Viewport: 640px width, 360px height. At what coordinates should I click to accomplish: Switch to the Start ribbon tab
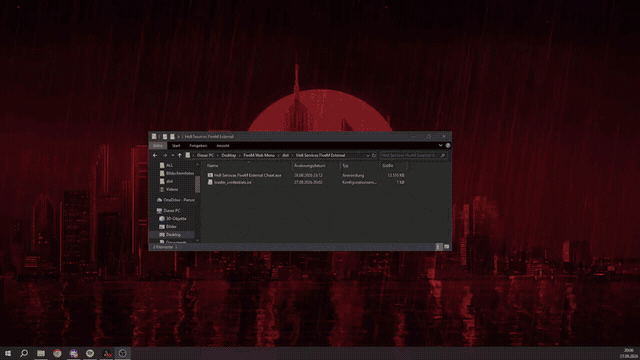pyautogui.click(x=176, y=146)
